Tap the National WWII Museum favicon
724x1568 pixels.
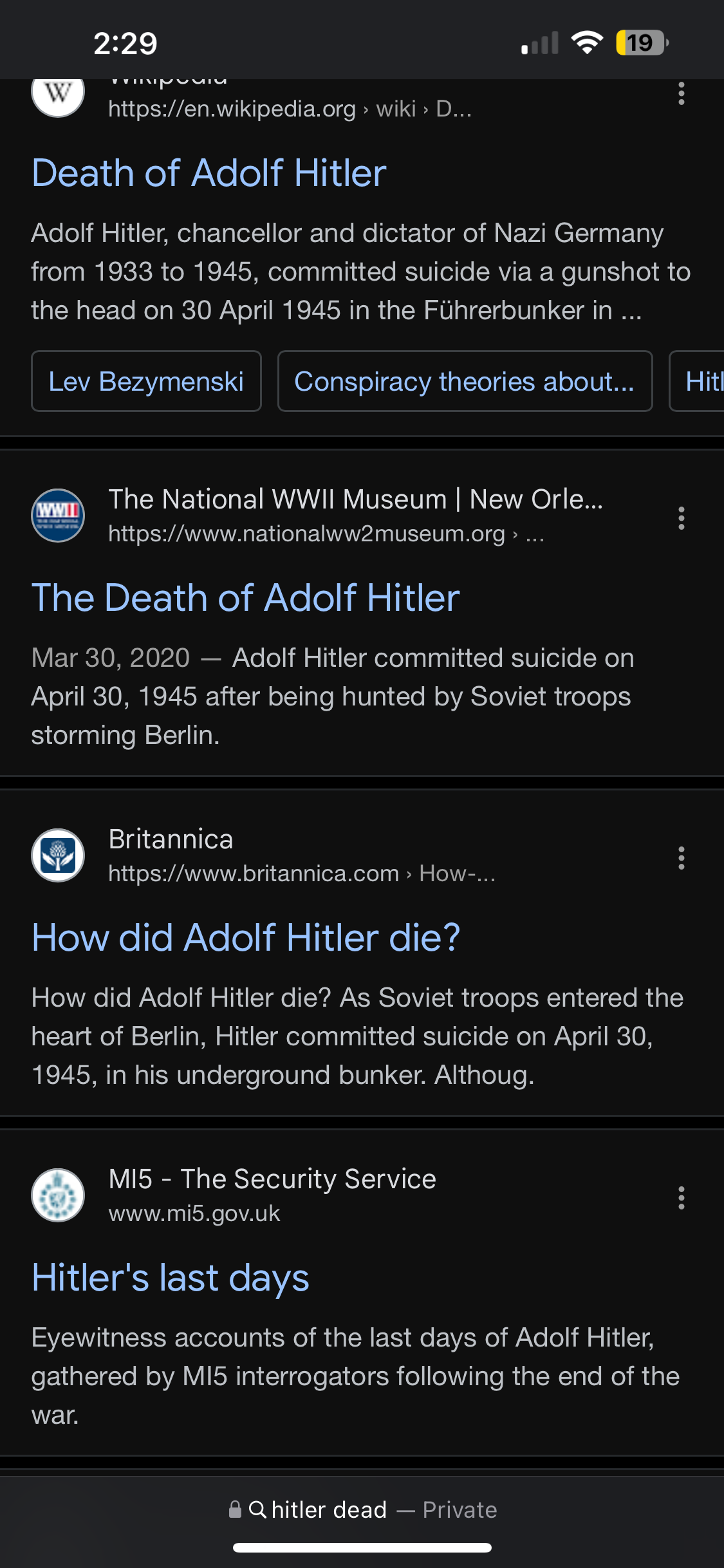[x=58, y=516]
